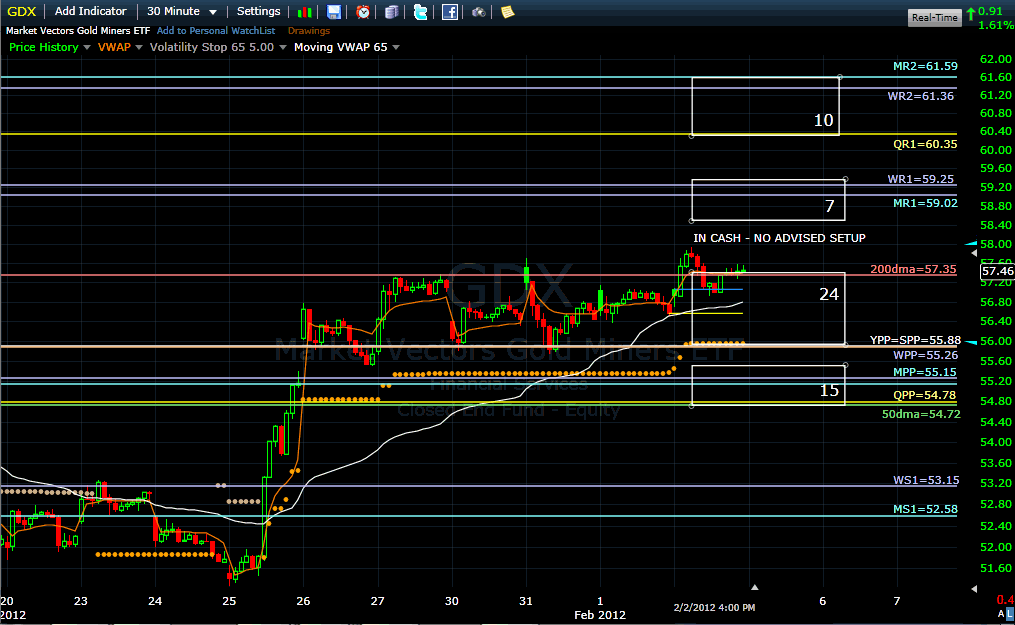Screen dimensions: 1015x625
Task: Click the floppy disk save icon
Action: pos(333,12)
